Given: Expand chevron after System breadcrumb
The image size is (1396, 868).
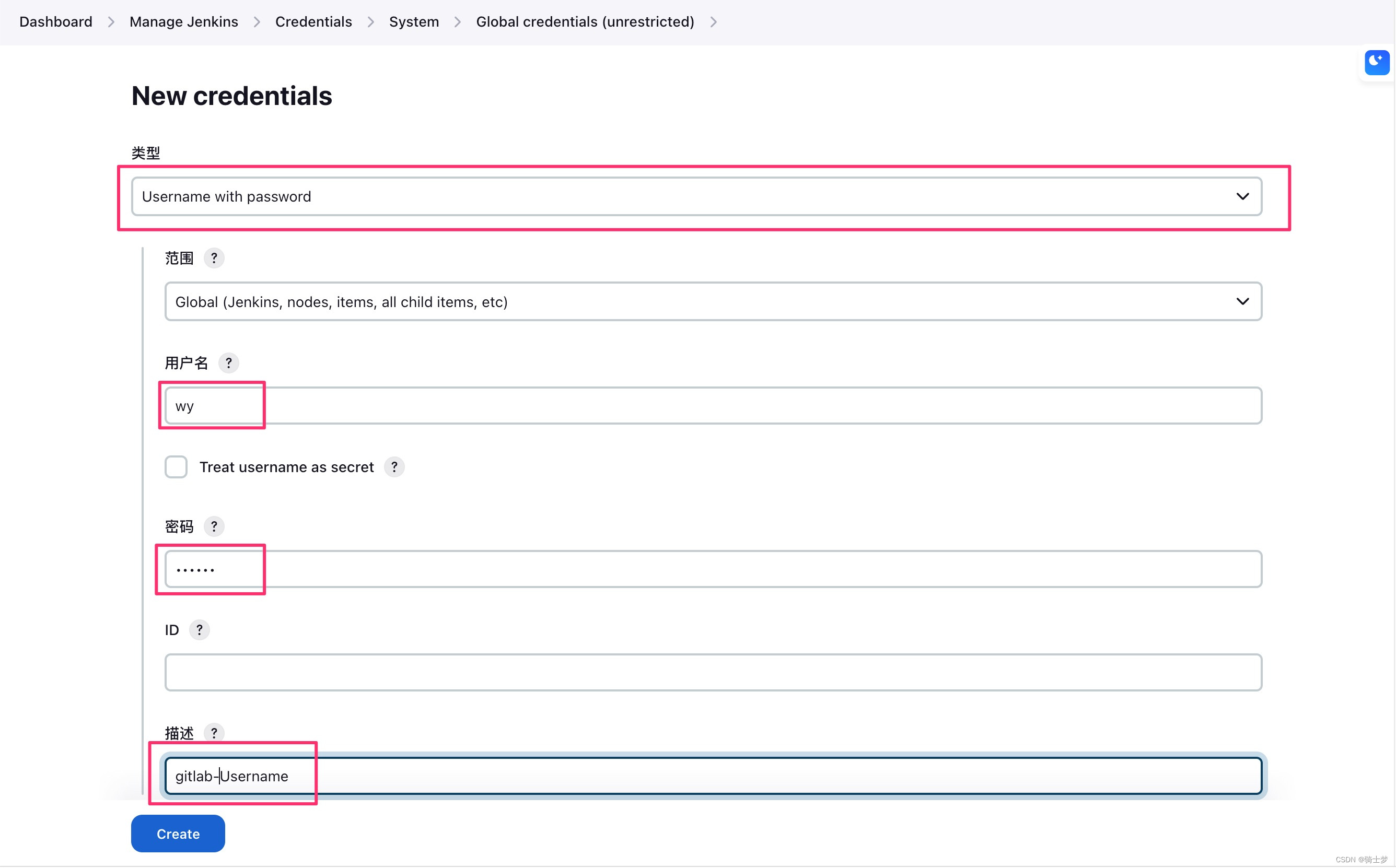Looking at the screenshot, I should [x=457, y=22].
